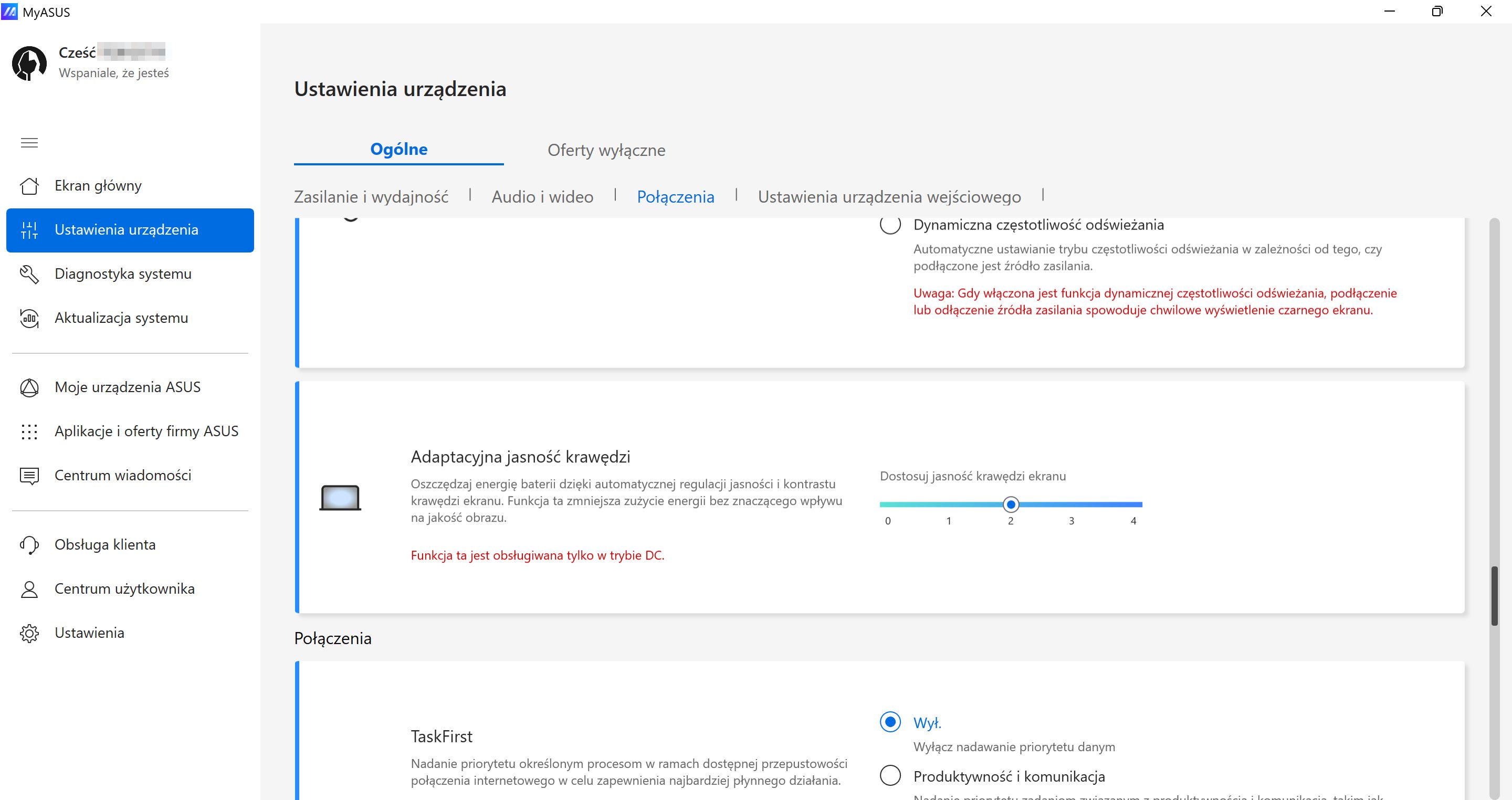
Task: Click the MyASUS logo icon in title bar
Action: pyautogui.click(x=9, y=11)
